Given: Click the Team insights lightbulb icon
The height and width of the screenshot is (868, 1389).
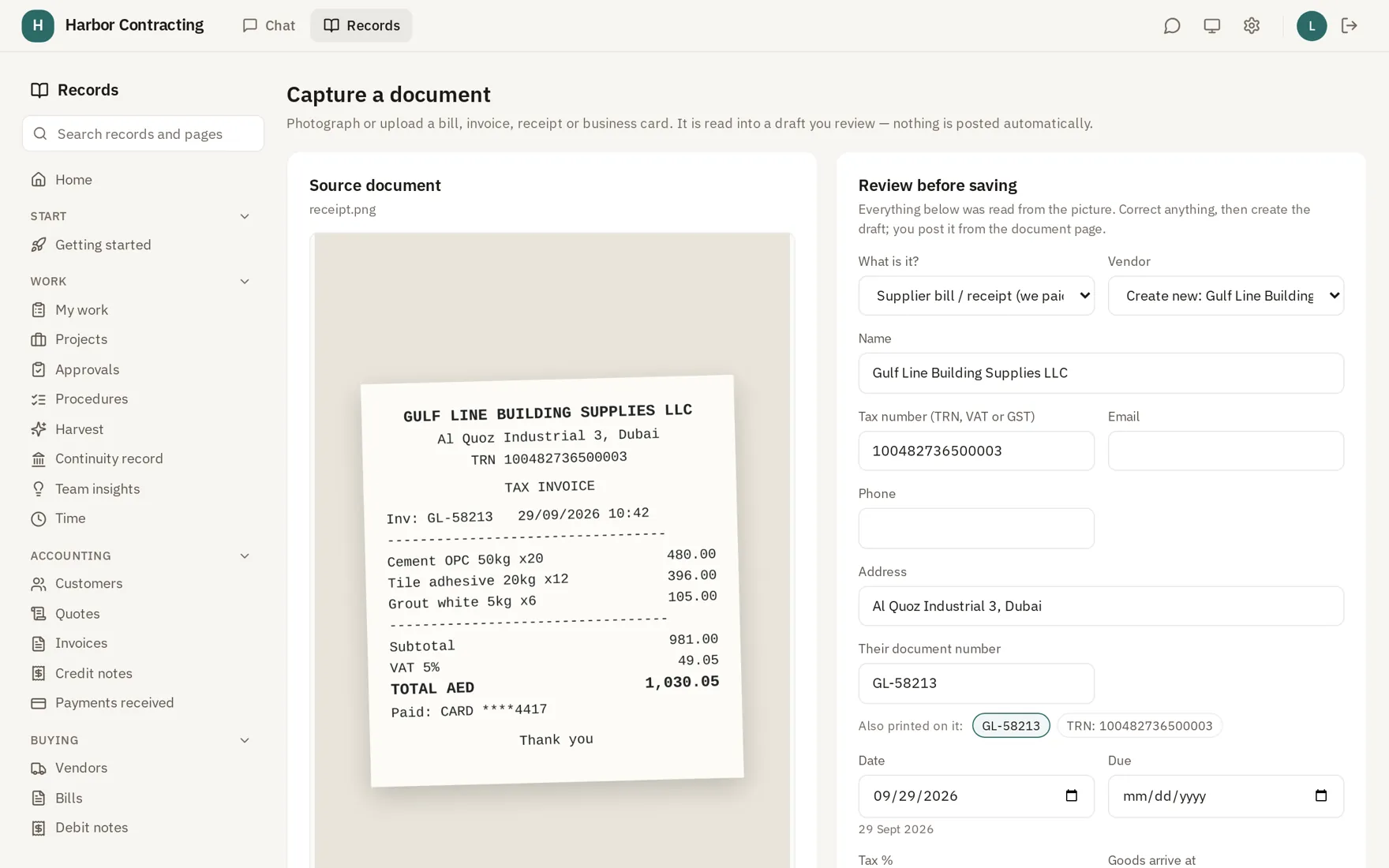Looking at the screenshot, I should pyautogui.click(x=39, y=489).
